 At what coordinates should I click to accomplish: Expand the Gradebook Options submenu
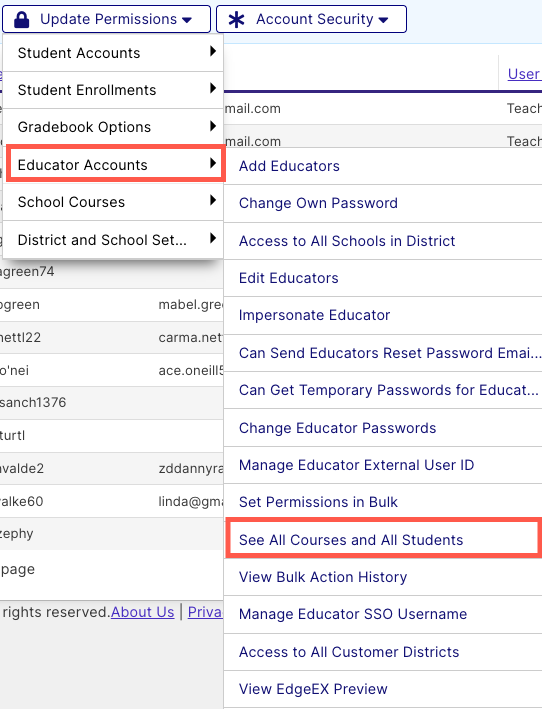(113, 127)
